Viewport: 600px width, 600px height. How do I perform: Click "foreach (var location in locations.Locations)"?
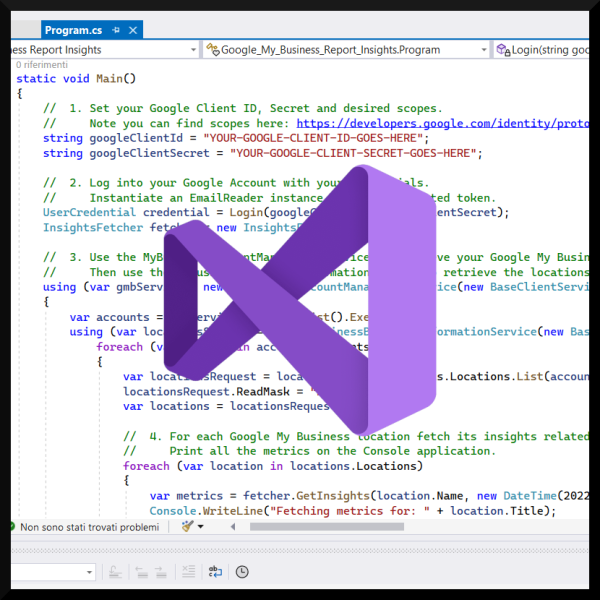click(273, 466)
